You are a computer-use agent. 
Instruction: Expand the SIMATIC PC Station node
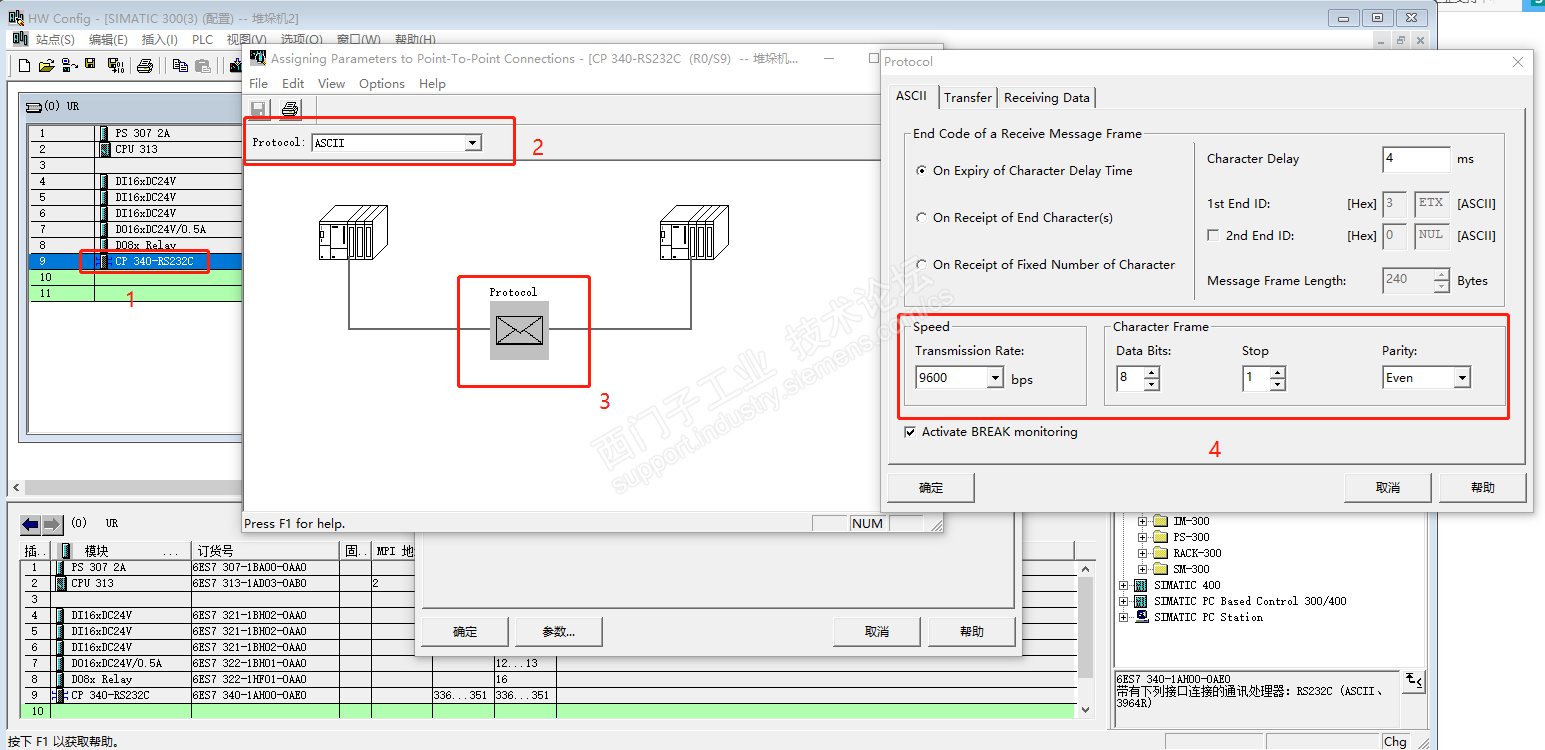(x=1124, y=617)
